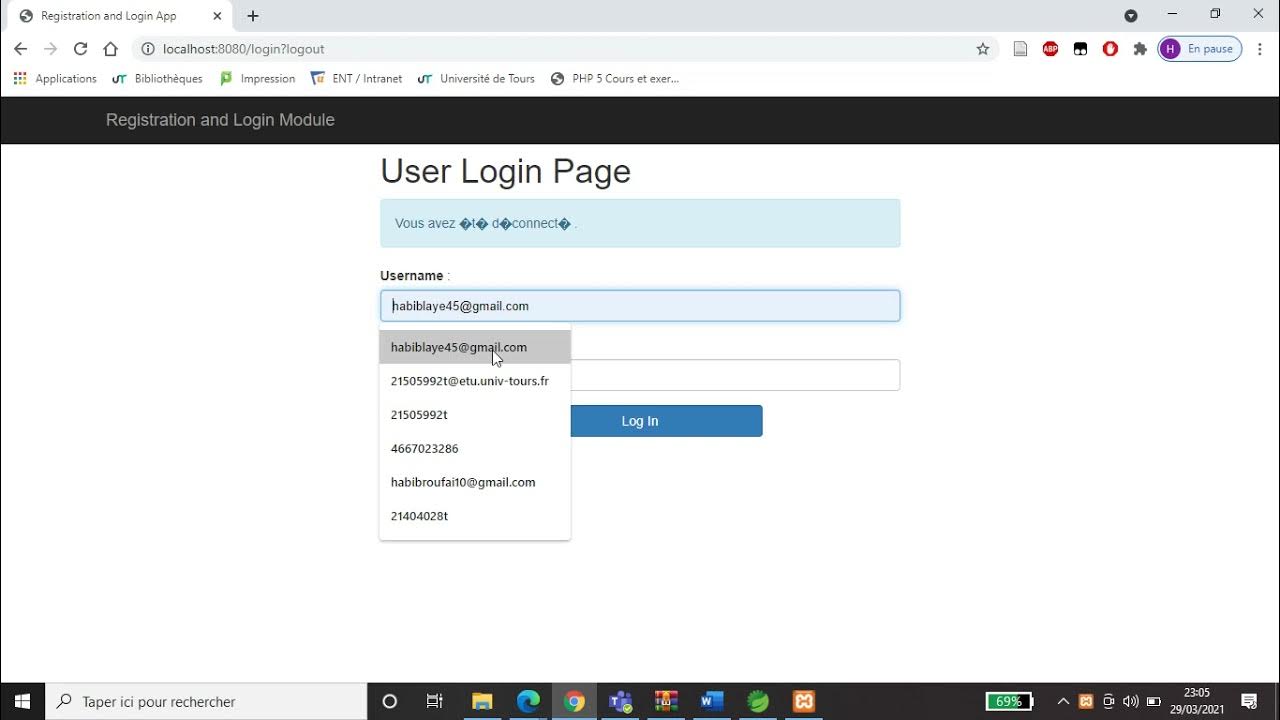The width and height of the screenshot is (1280, 720).
Task: Open the ENT / Intranet bookmark
Action: tap(356, 79)
